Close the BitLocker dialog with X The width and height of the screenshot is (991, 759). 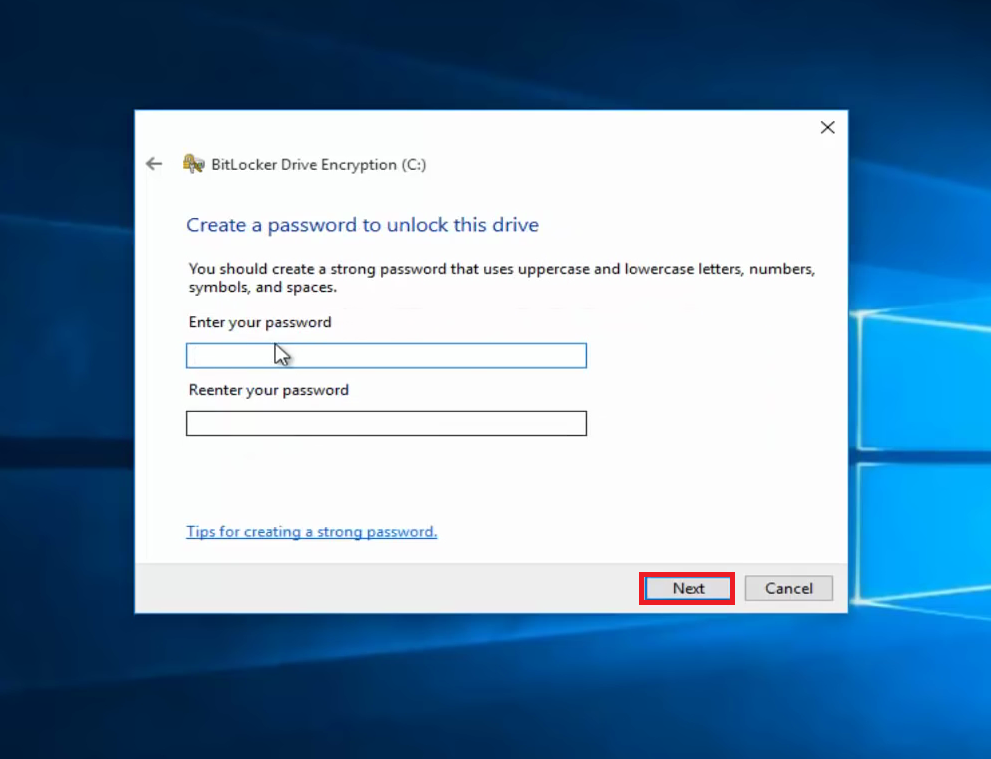point(827,128)
